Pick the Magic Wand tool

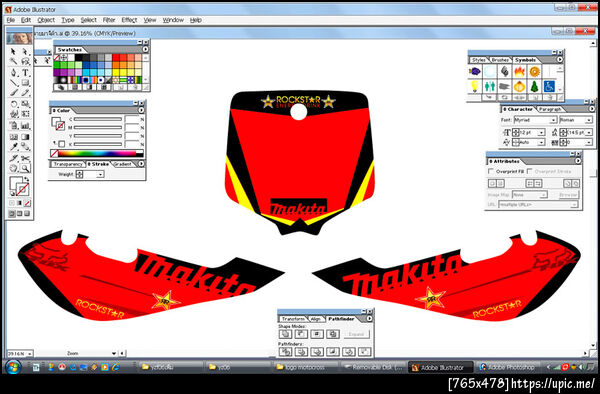click(x=13, y=61)
